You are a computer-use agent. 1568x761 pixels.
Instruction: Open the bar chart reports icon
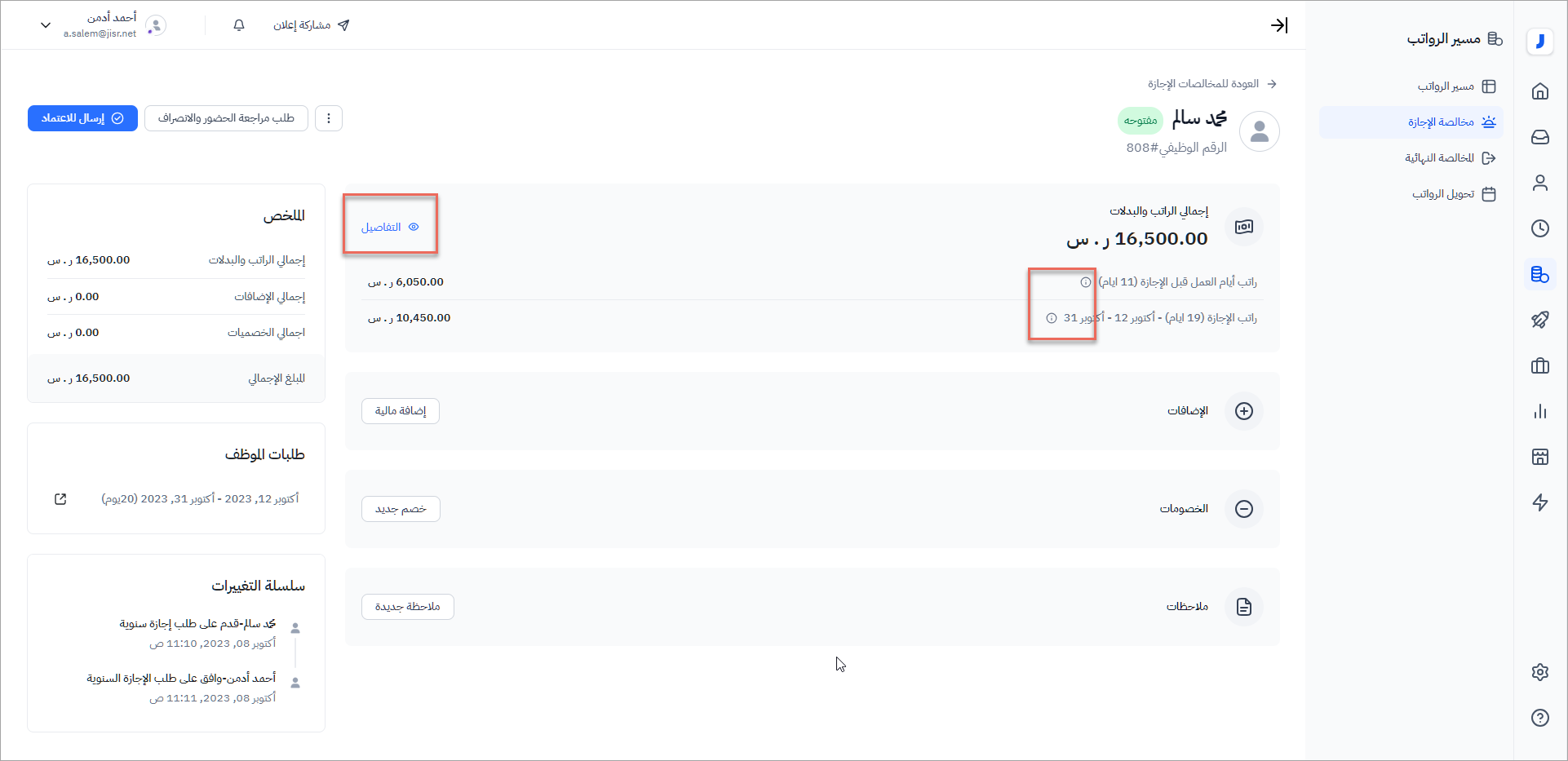(x=1539, y=411)
